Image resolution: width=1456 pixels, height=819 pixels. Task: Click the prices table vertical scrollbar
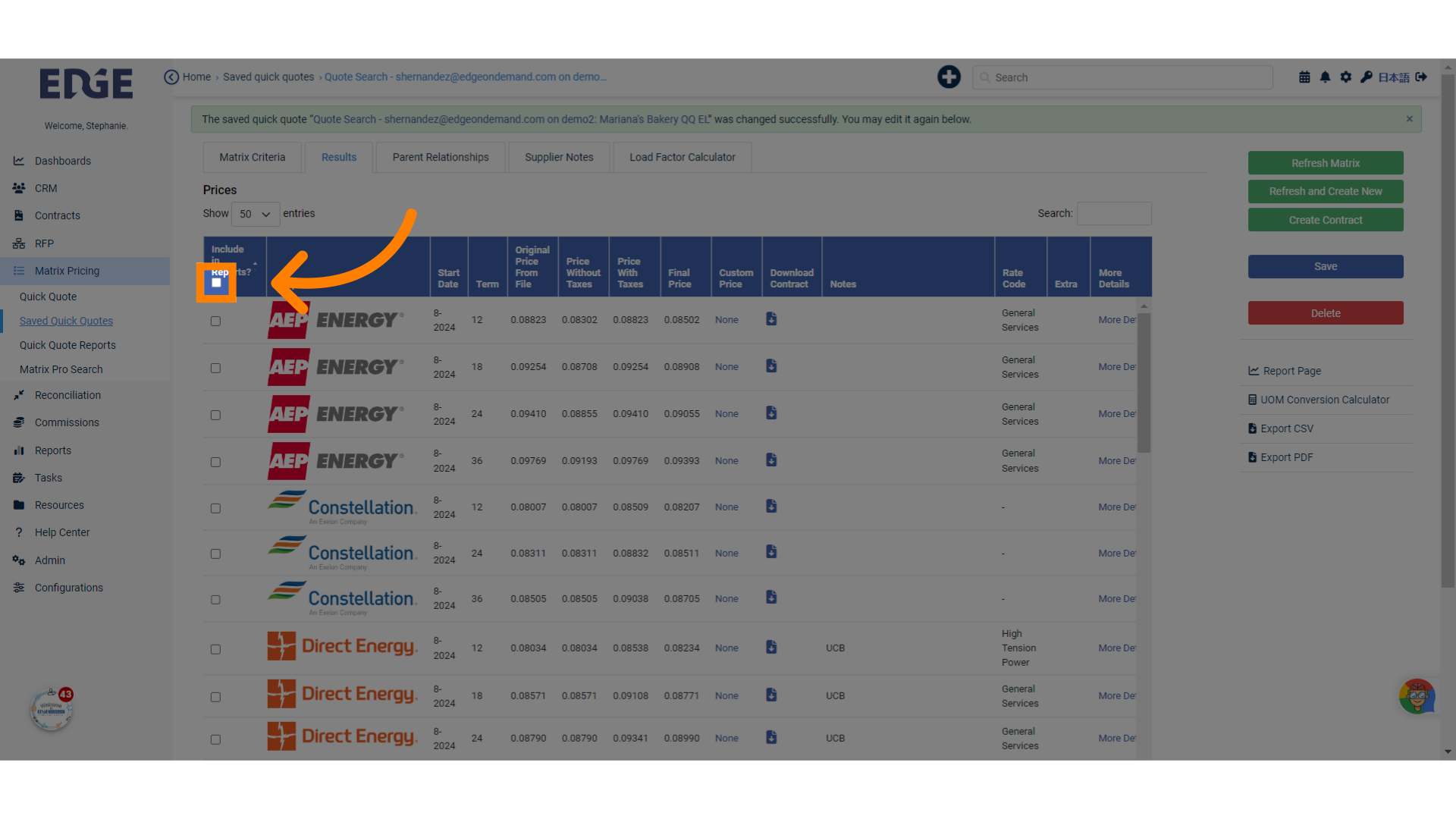(x=1144, y=383)
